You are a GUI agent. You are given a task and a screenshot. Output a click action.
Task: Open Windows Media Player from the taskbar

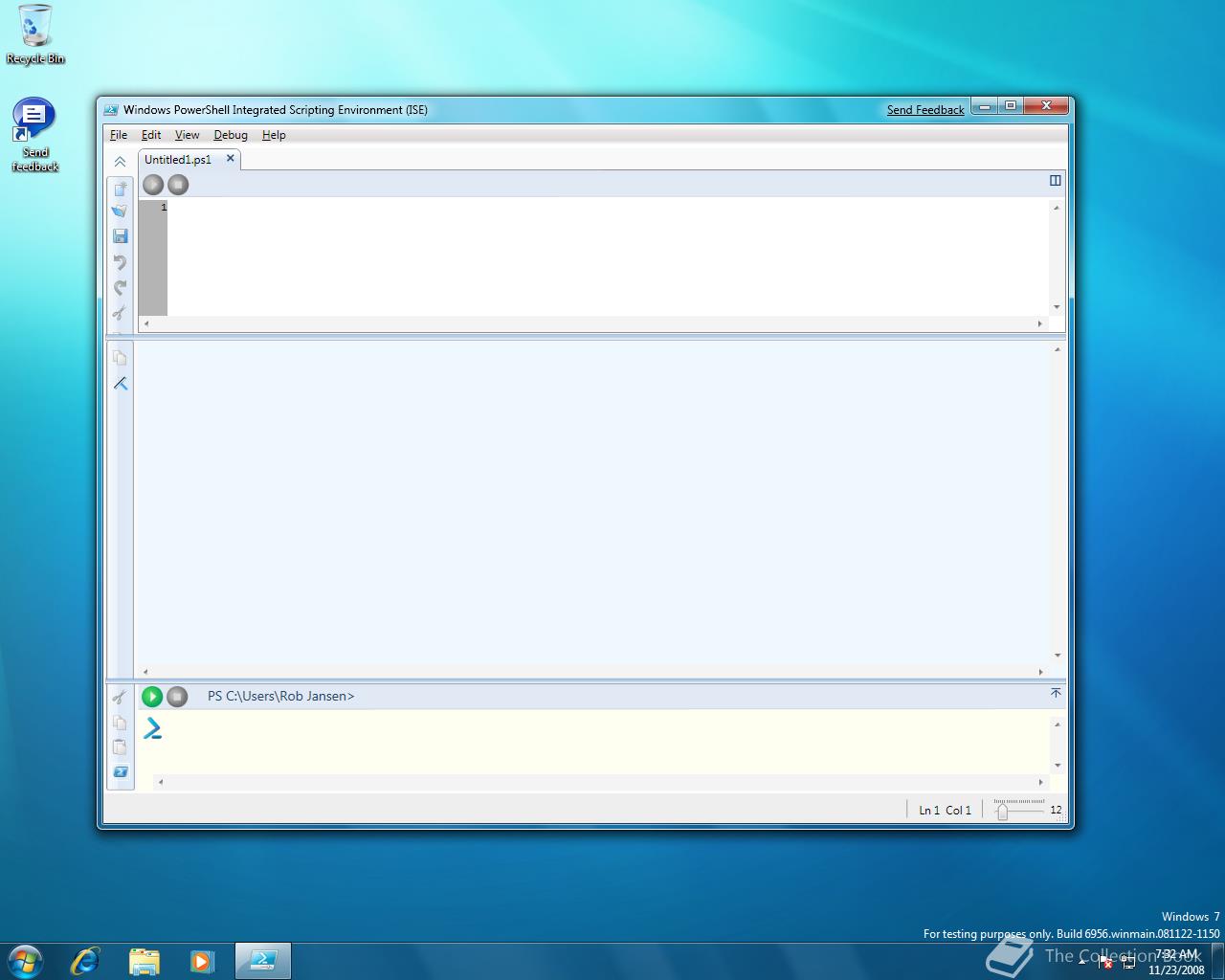202,960
